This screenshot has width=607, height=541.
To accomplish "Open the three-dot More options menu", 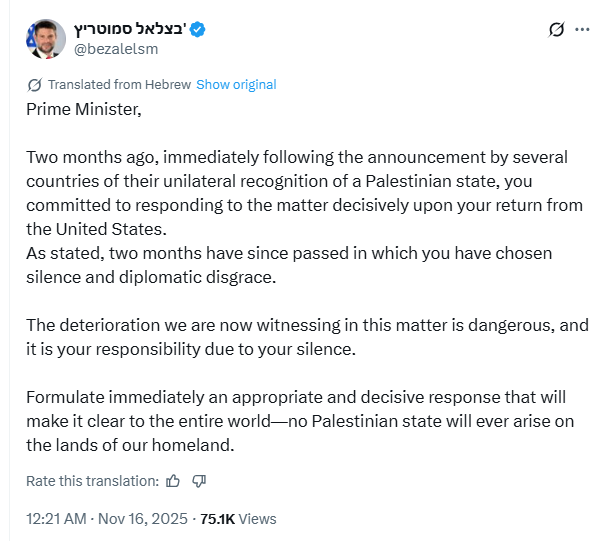I will pos(581,31).
